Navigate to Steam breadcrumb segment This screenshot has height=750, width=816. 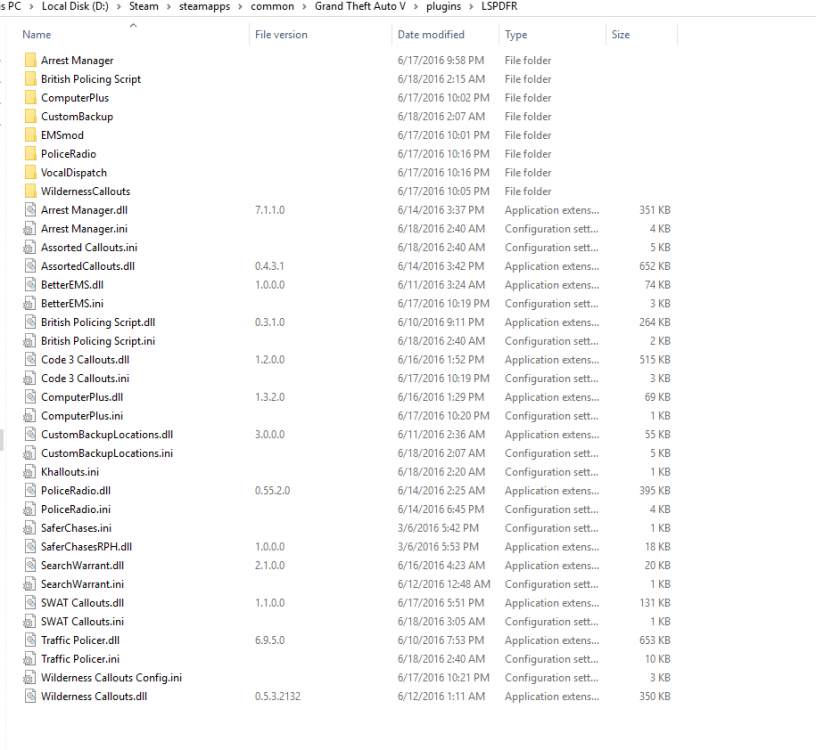144,7
